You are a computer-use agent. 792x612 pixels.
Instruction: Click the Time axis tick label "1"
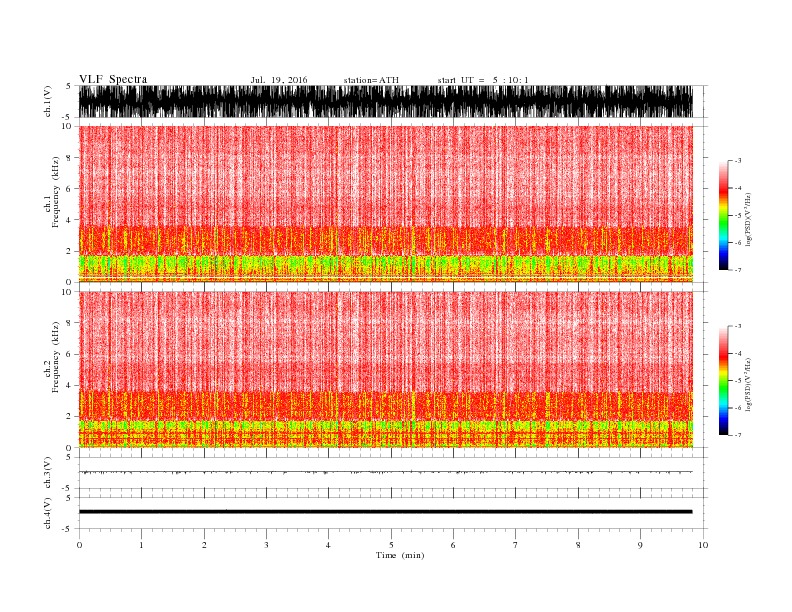pos(141,545)
